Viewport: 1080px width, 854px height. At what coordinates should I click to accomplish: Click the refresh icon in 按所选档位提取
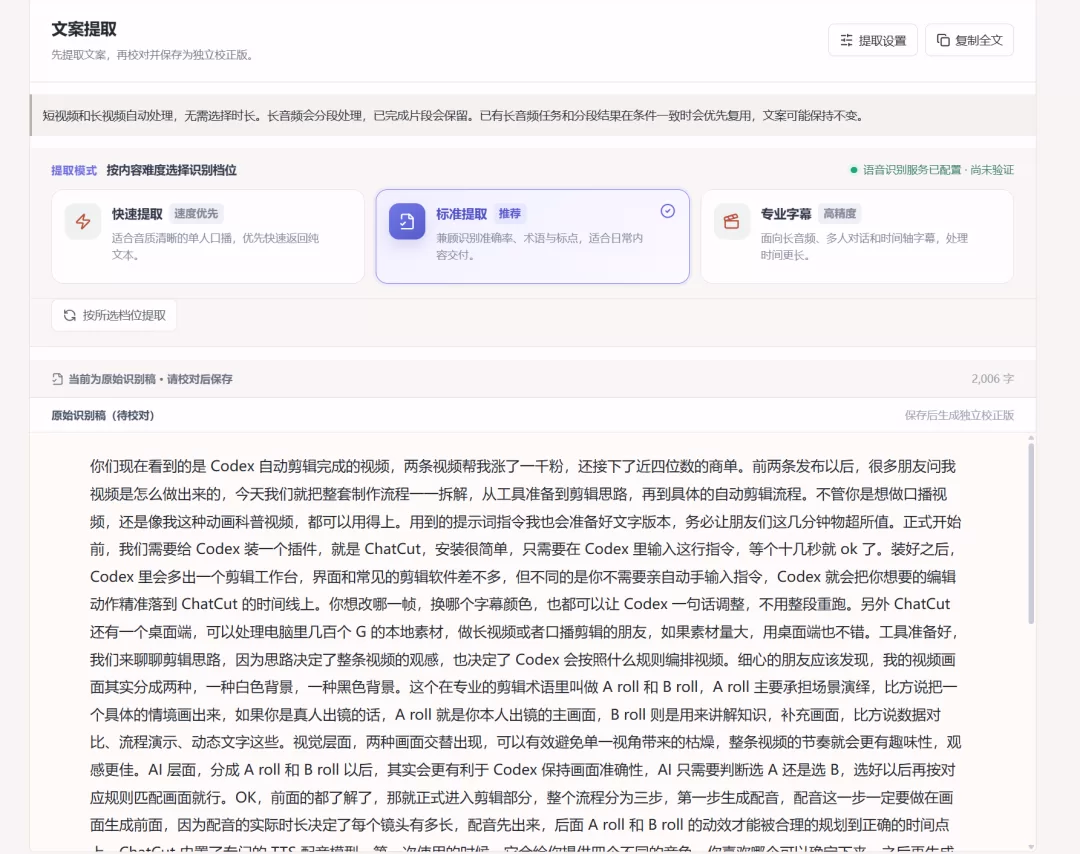70,315
